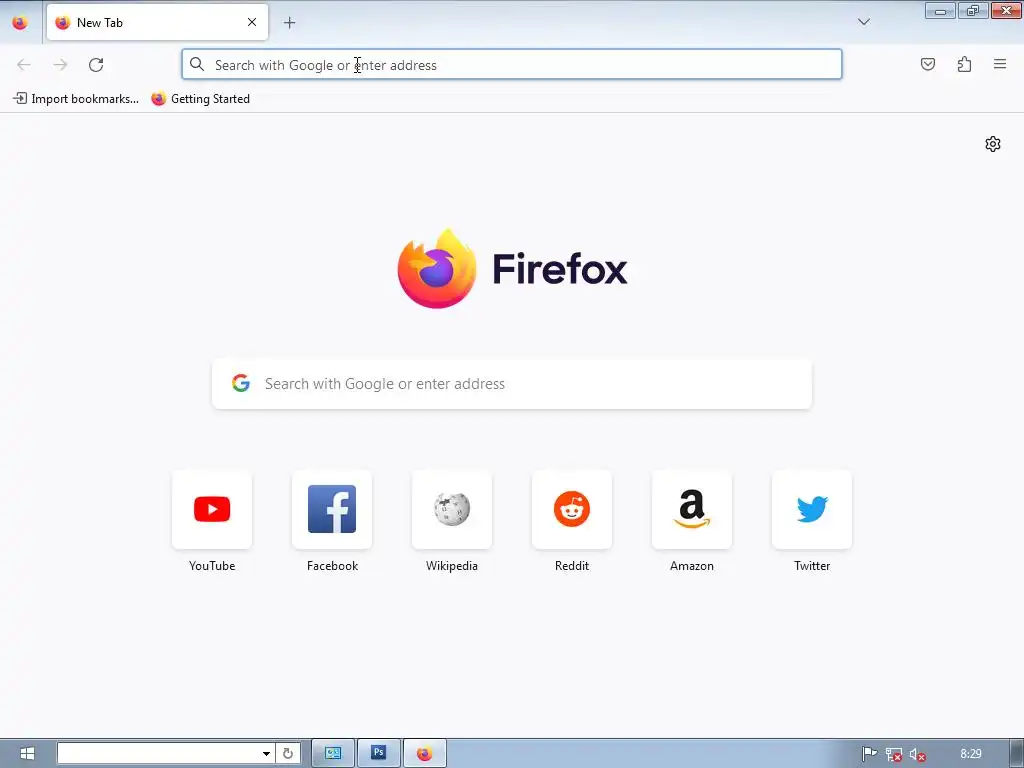
Task: Expand the list all tabs chevron
Action: coord(863,22)
